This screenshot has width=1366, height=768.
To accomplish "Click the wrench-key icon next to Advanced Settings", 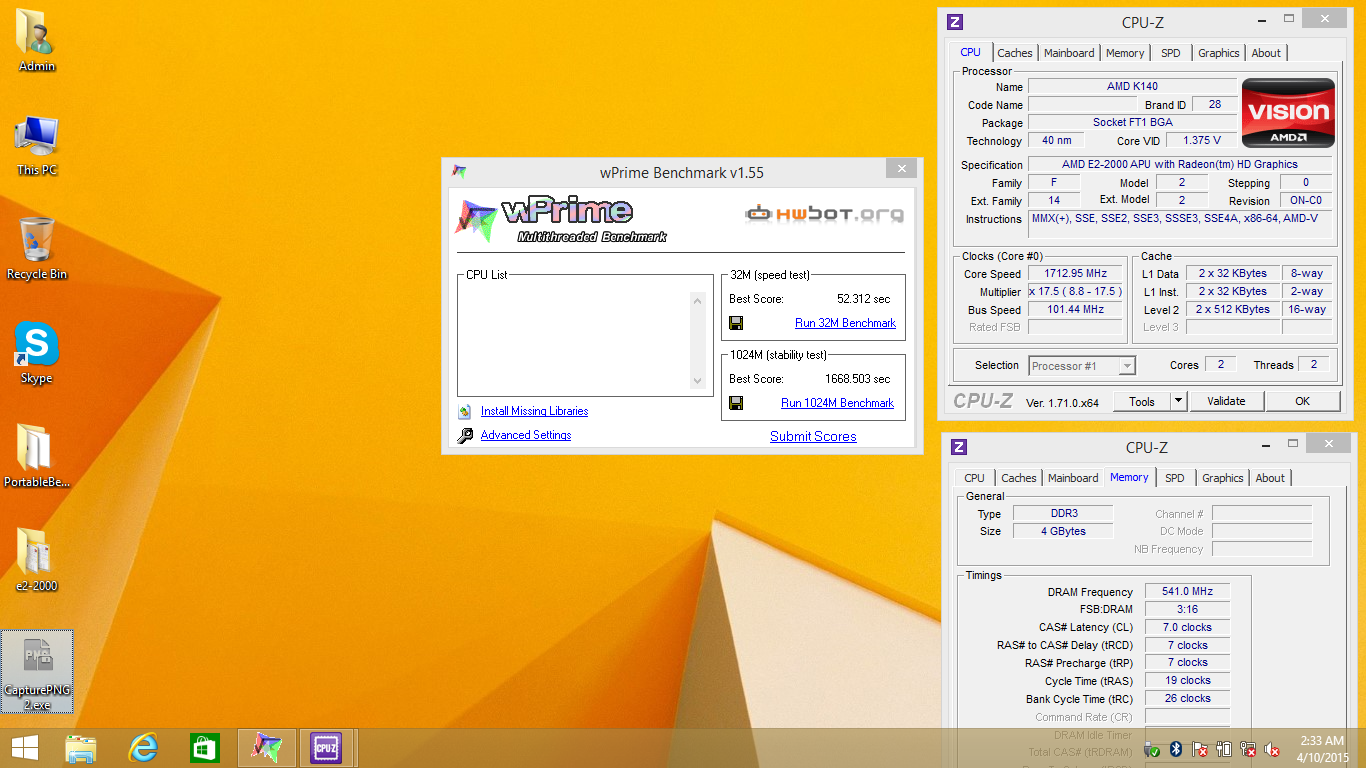I will [465, 435].
